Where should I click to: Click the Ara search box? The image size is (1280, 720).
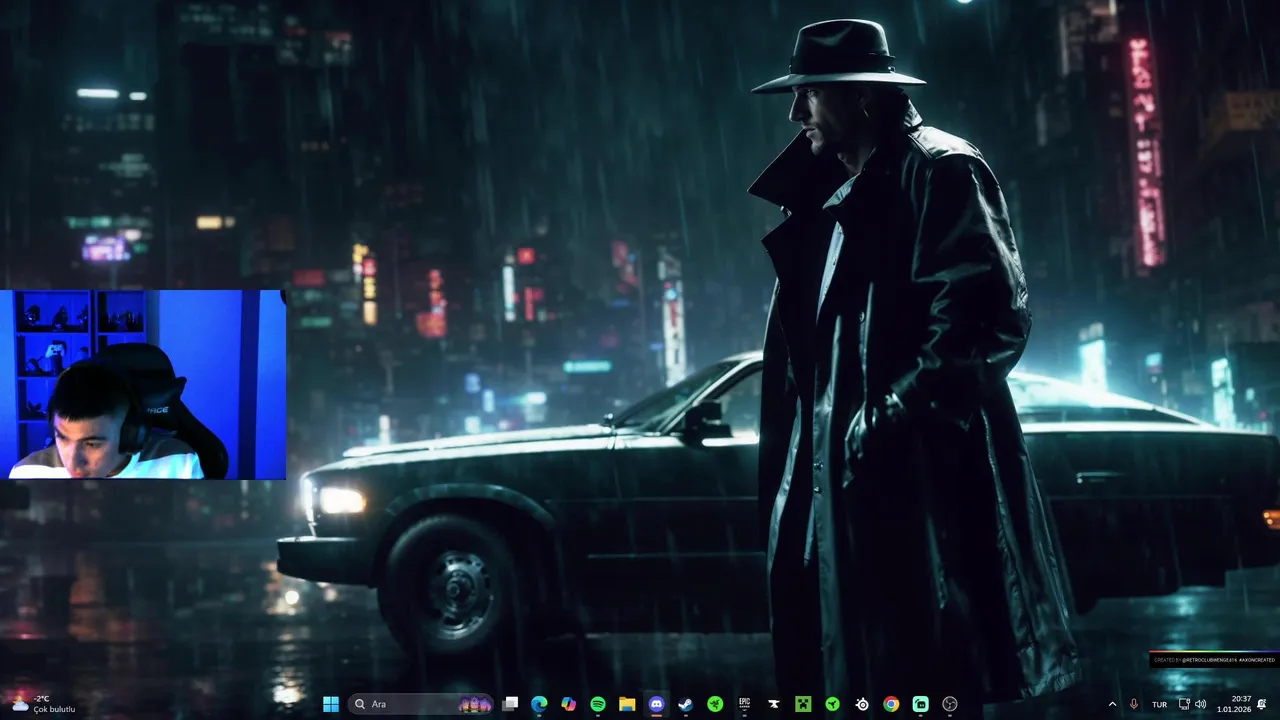coord(420,704)
